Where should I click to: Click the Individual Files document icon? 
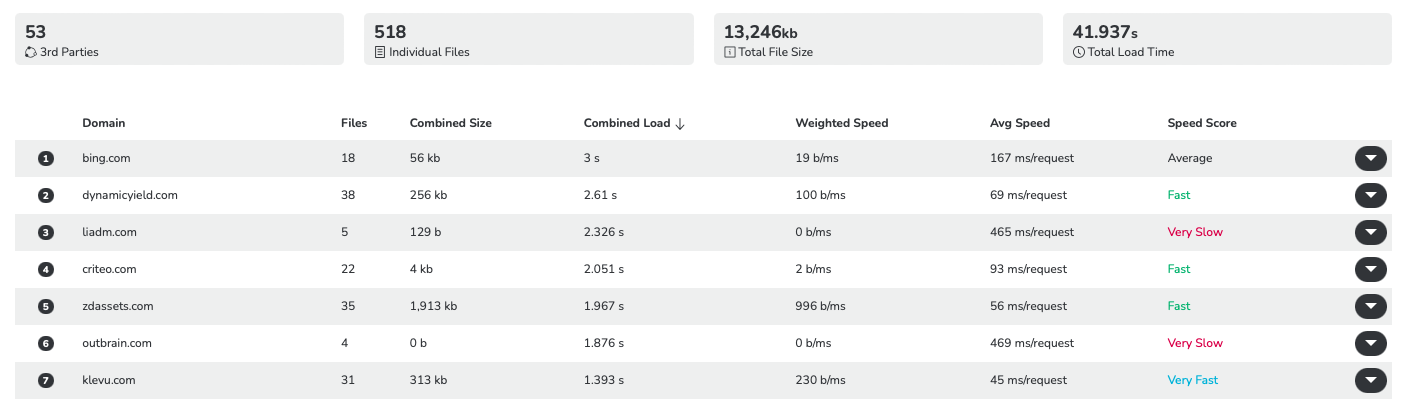click(x=380, y=52)
